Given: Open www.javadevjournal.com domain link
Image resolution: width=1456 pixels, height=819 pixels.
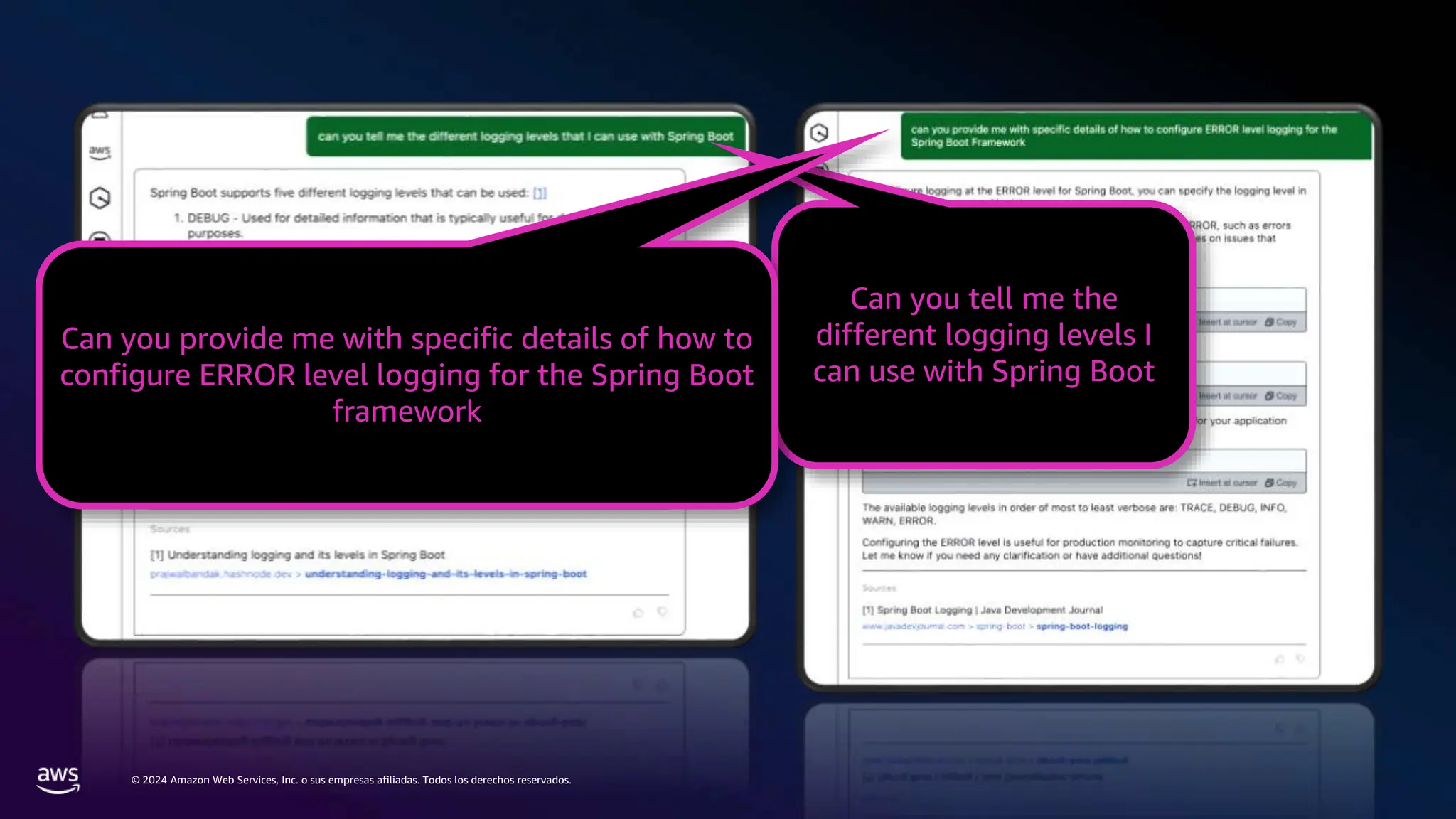Looking at the screenshot, I should click(914, 626).
